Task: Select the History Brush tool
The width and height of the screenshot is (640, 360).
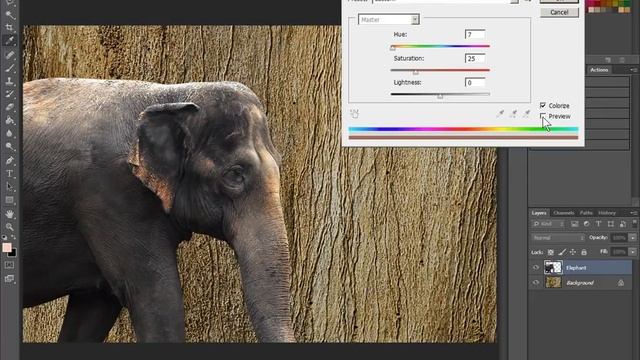Action: (10, 94)
